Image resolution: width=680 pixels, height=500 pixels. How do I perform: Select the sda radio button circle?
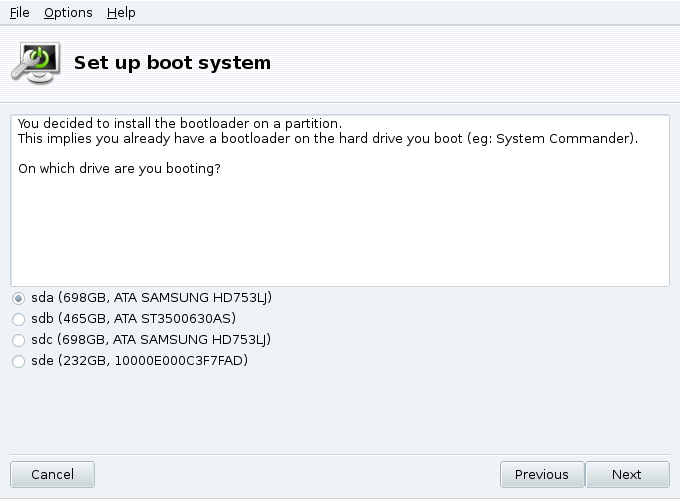click(x=18, y=298)
